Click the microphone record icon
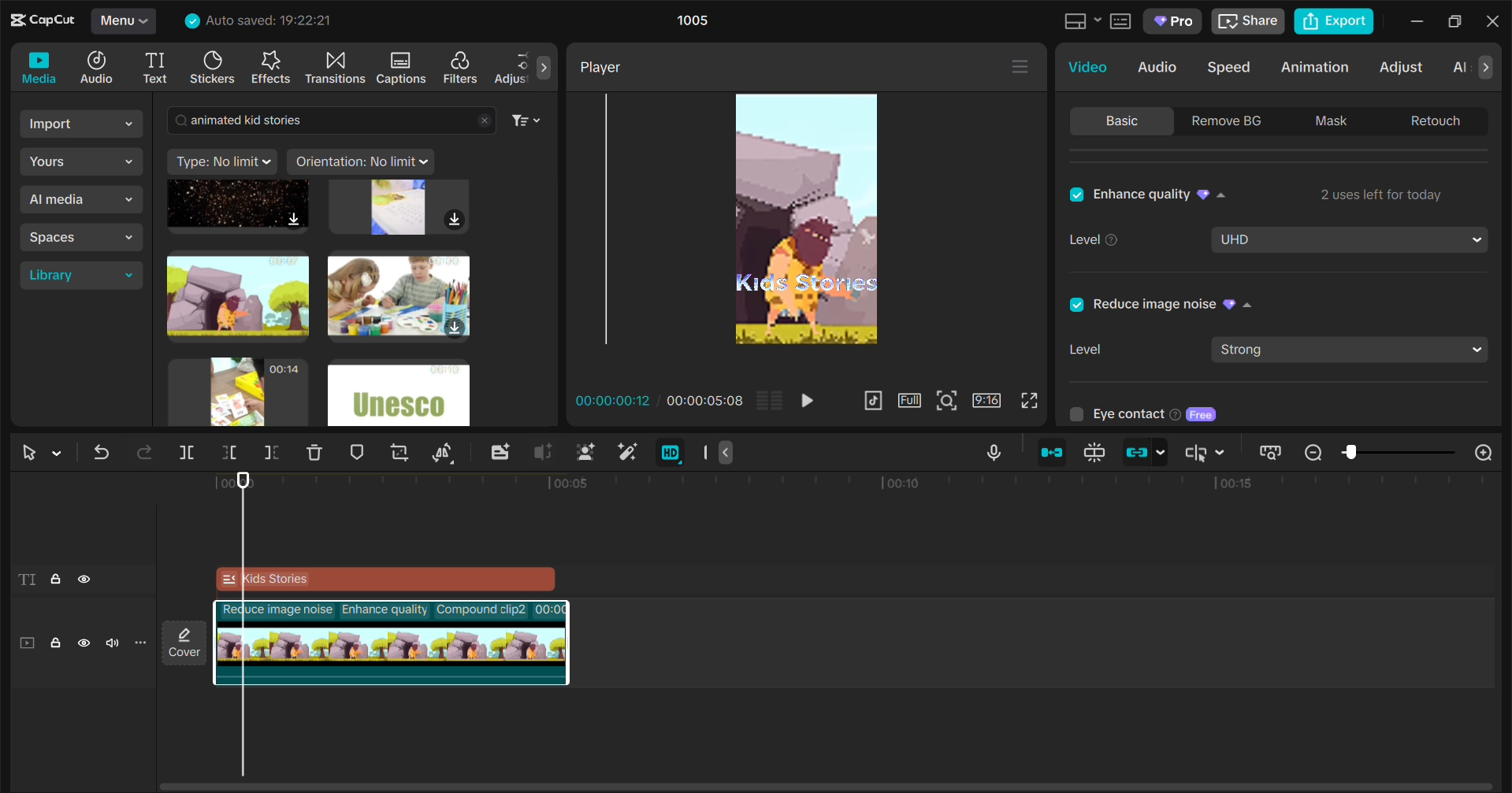Screen dimensions: 1512x793 (994, 452)
